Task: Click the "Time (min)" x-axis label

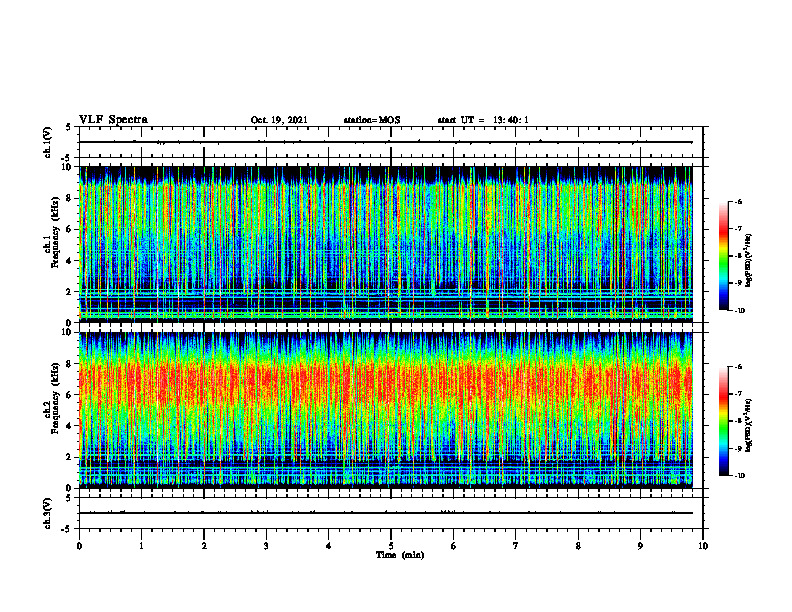Action: coord(400,555)
